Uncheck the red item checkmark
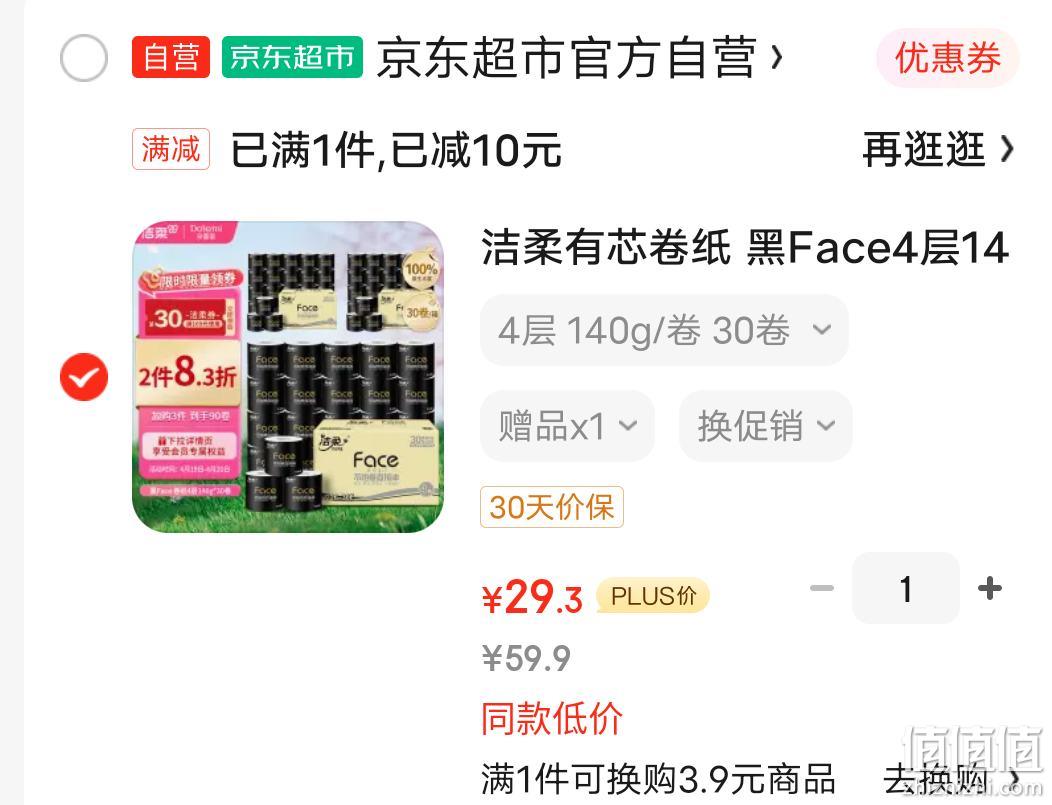 84,376
